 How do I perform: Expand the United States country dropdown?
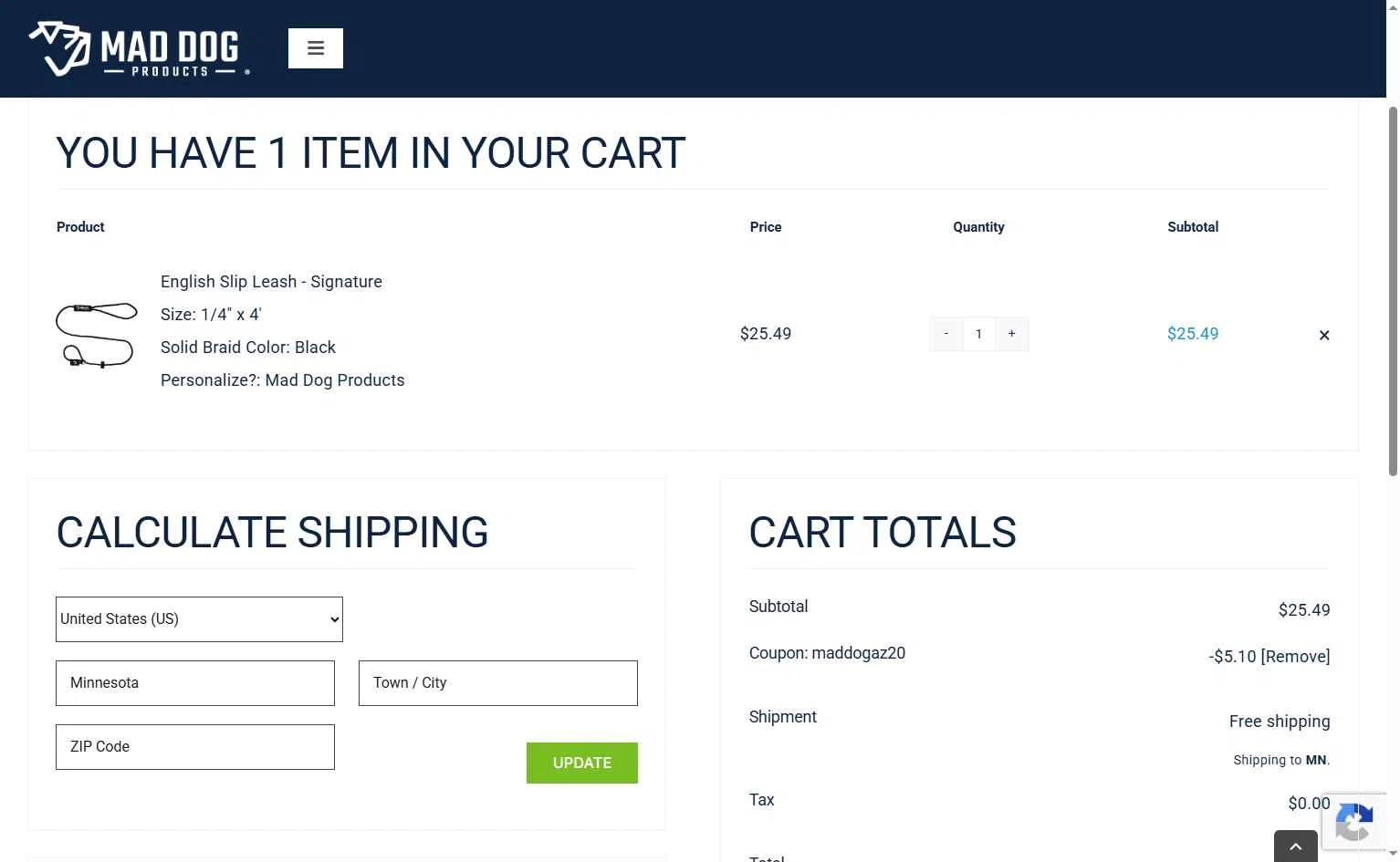point(199,619)
